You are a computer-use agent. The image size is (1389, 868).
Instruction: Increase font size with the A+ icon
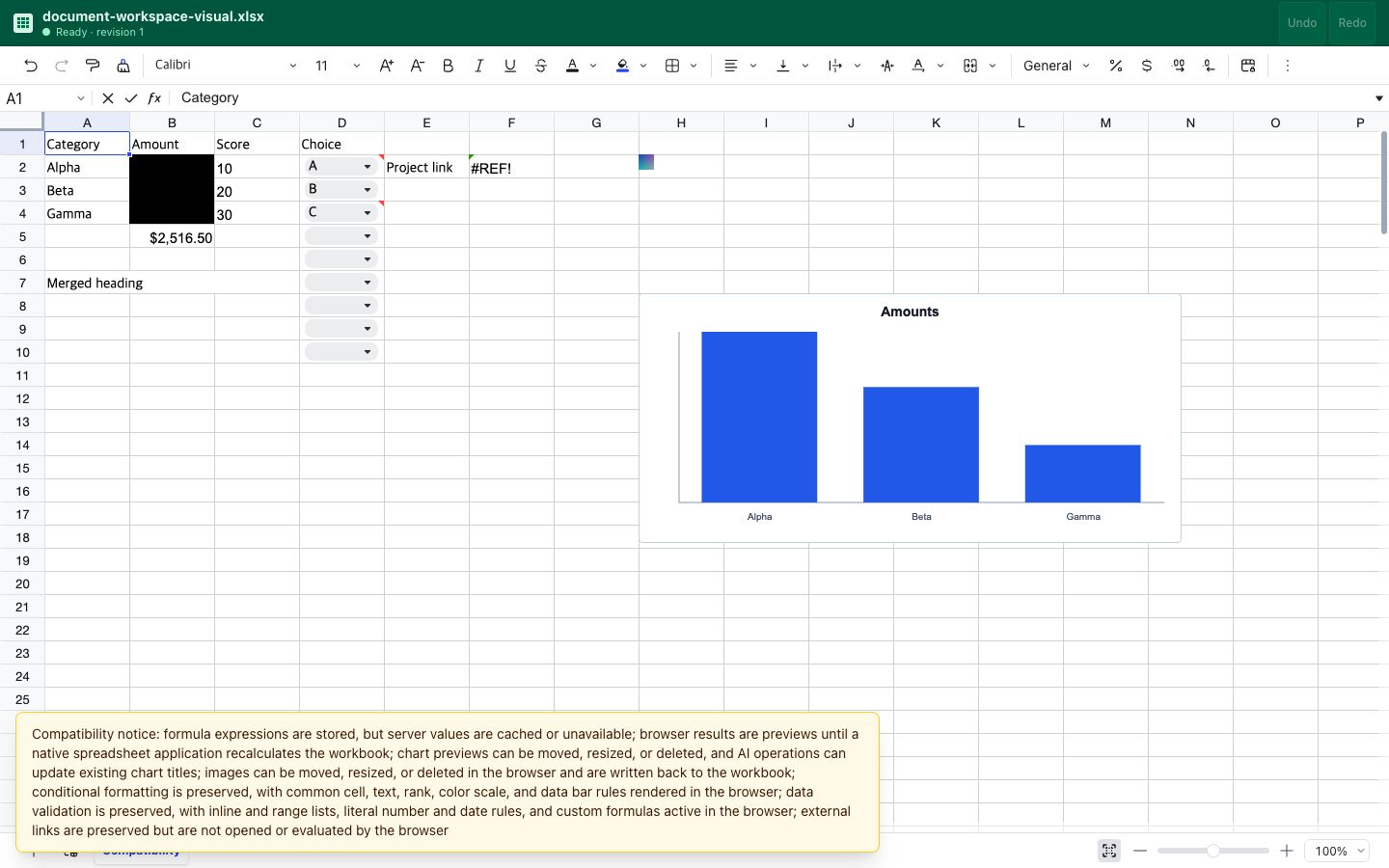click(x=386, y=66)
